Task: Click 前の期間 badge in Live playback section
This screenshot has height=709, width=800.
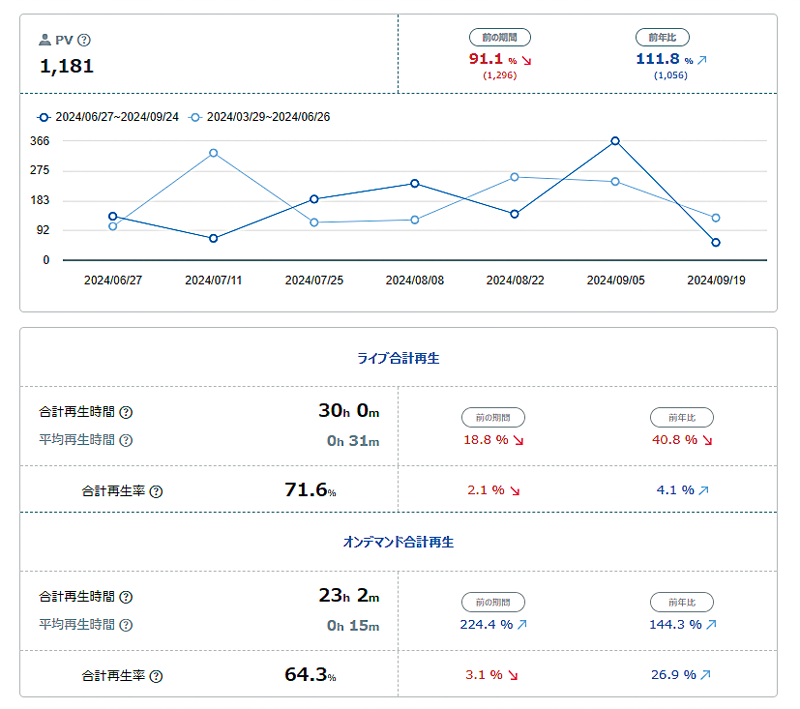Action: click(493, 417)
